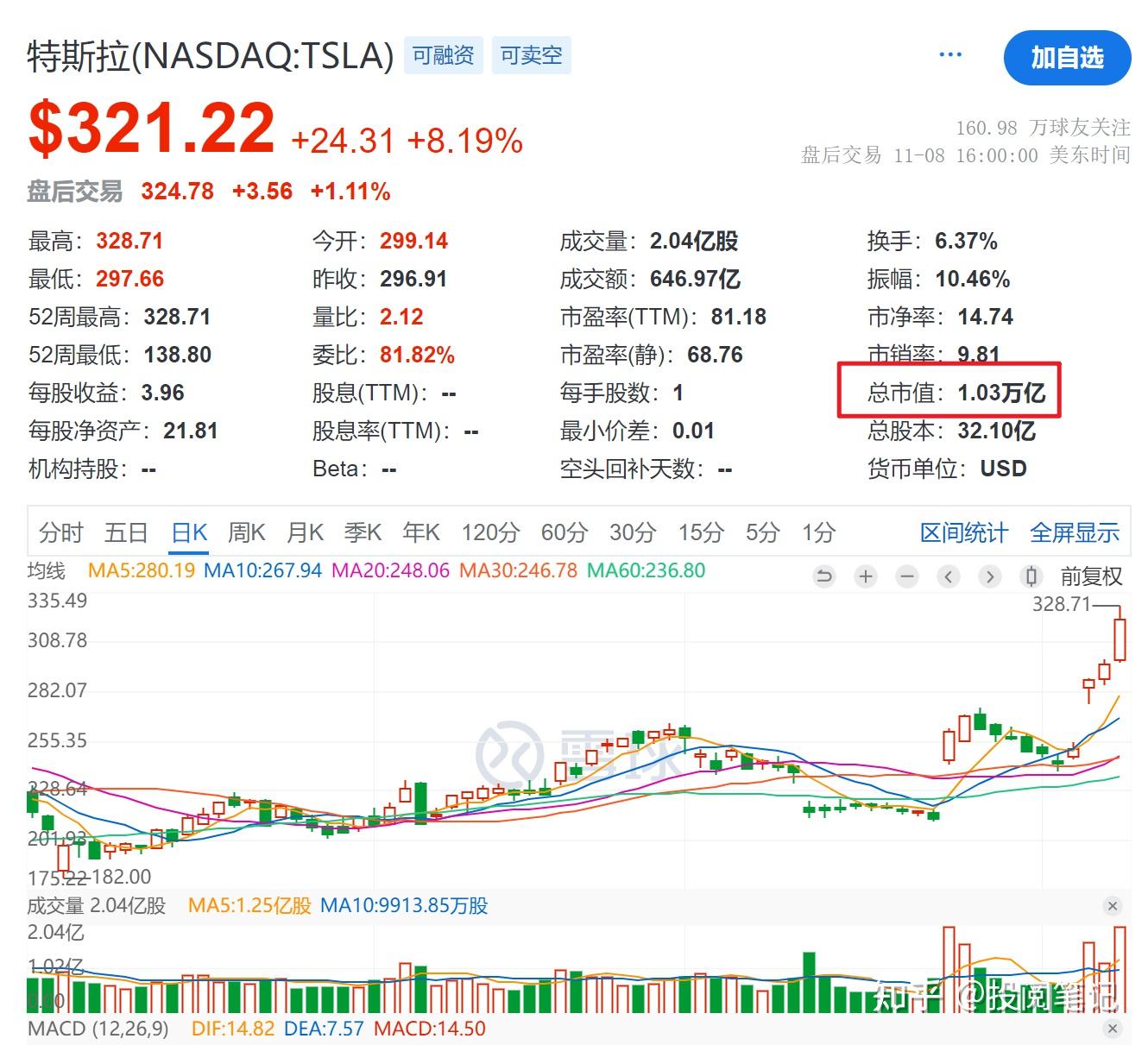Open the more options ellipsis near 加自选
Screen dimensions: 1148x1045
click(x=950, y=54)
